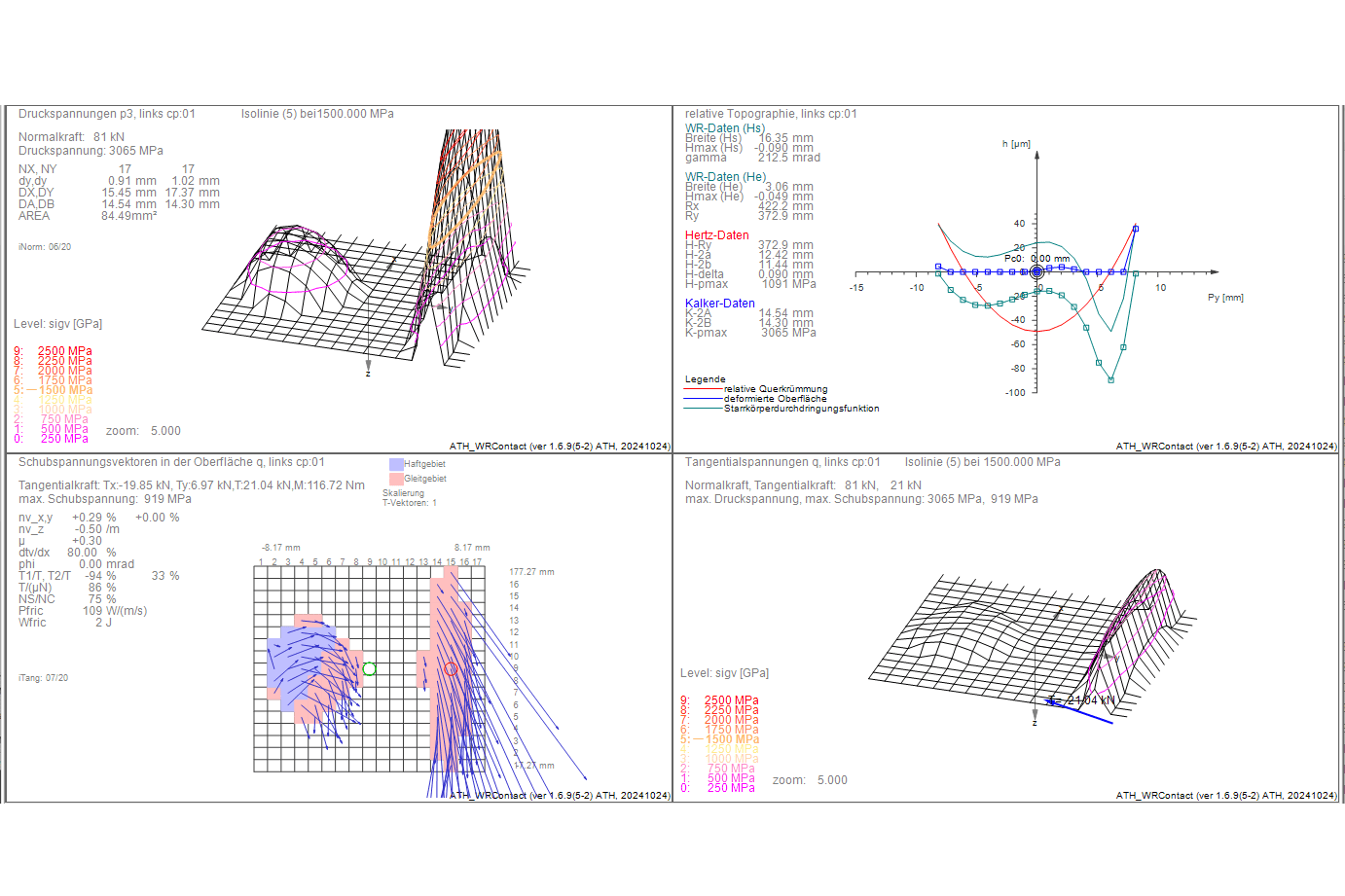The height and width of the screenshot is (896, 1345).
Task: Pick the deformierte Oberfläche legend entry
Action: [775, 399]
